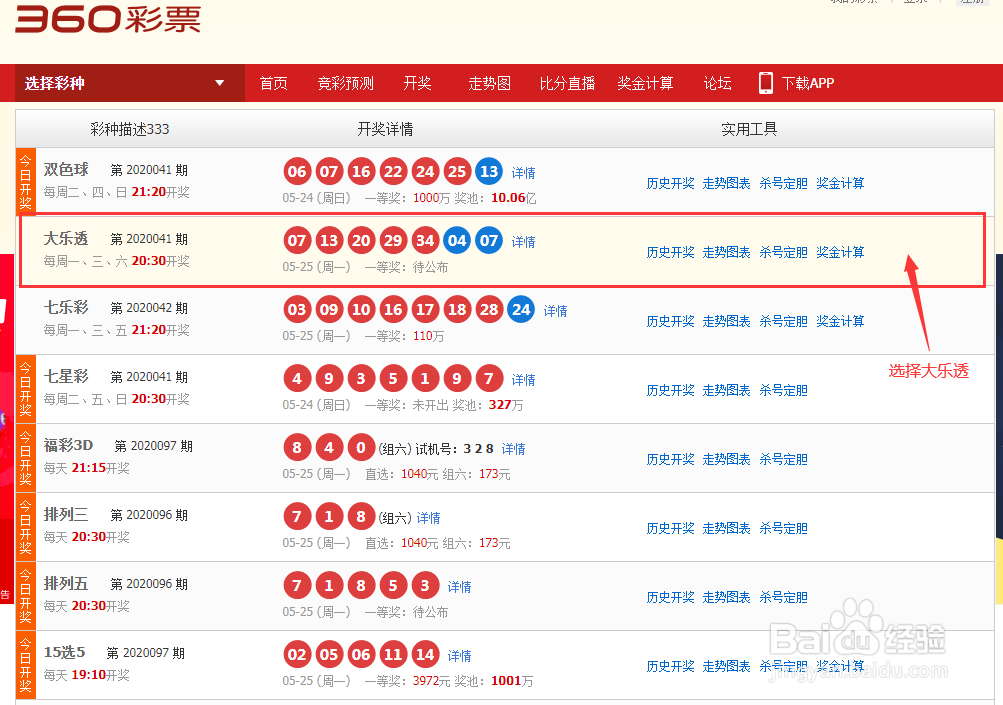The image size is (1003, 705).
Task: Open 奖金计算 for 七乐彩
Action: [841, 321]
